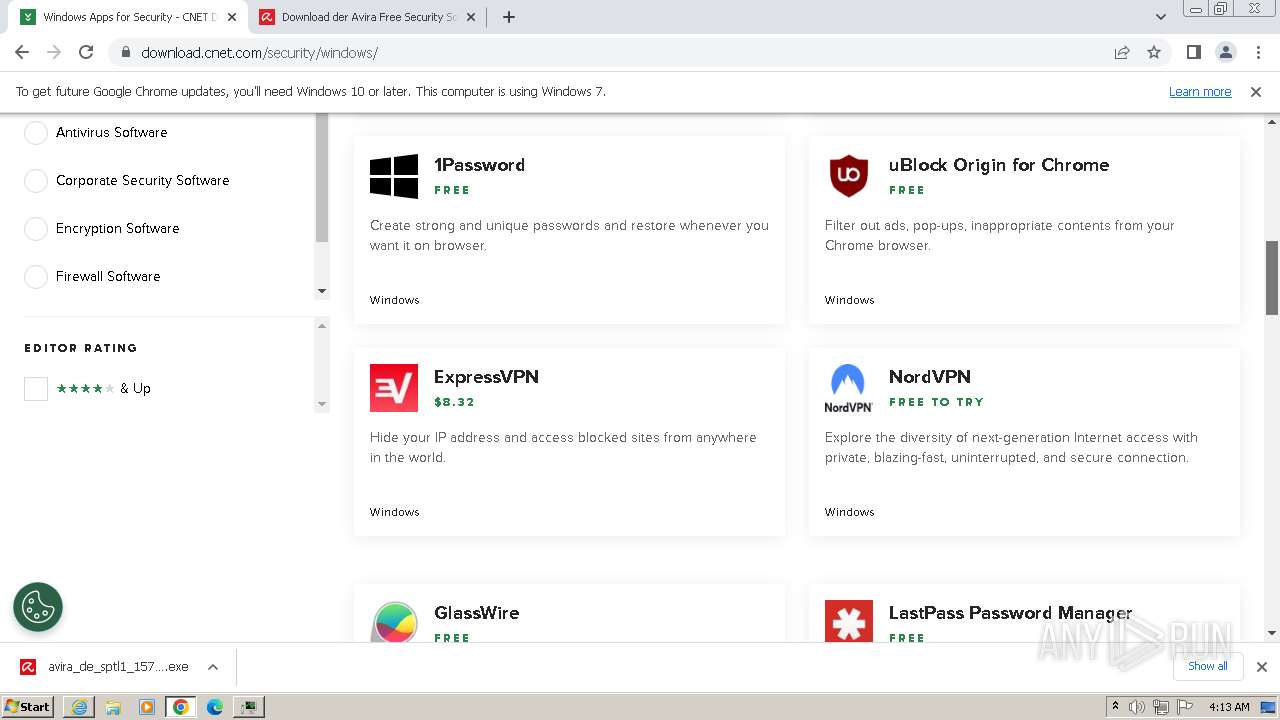
Task: Open Microsoft Edge from taskbar
Action: tap(215, 707)
